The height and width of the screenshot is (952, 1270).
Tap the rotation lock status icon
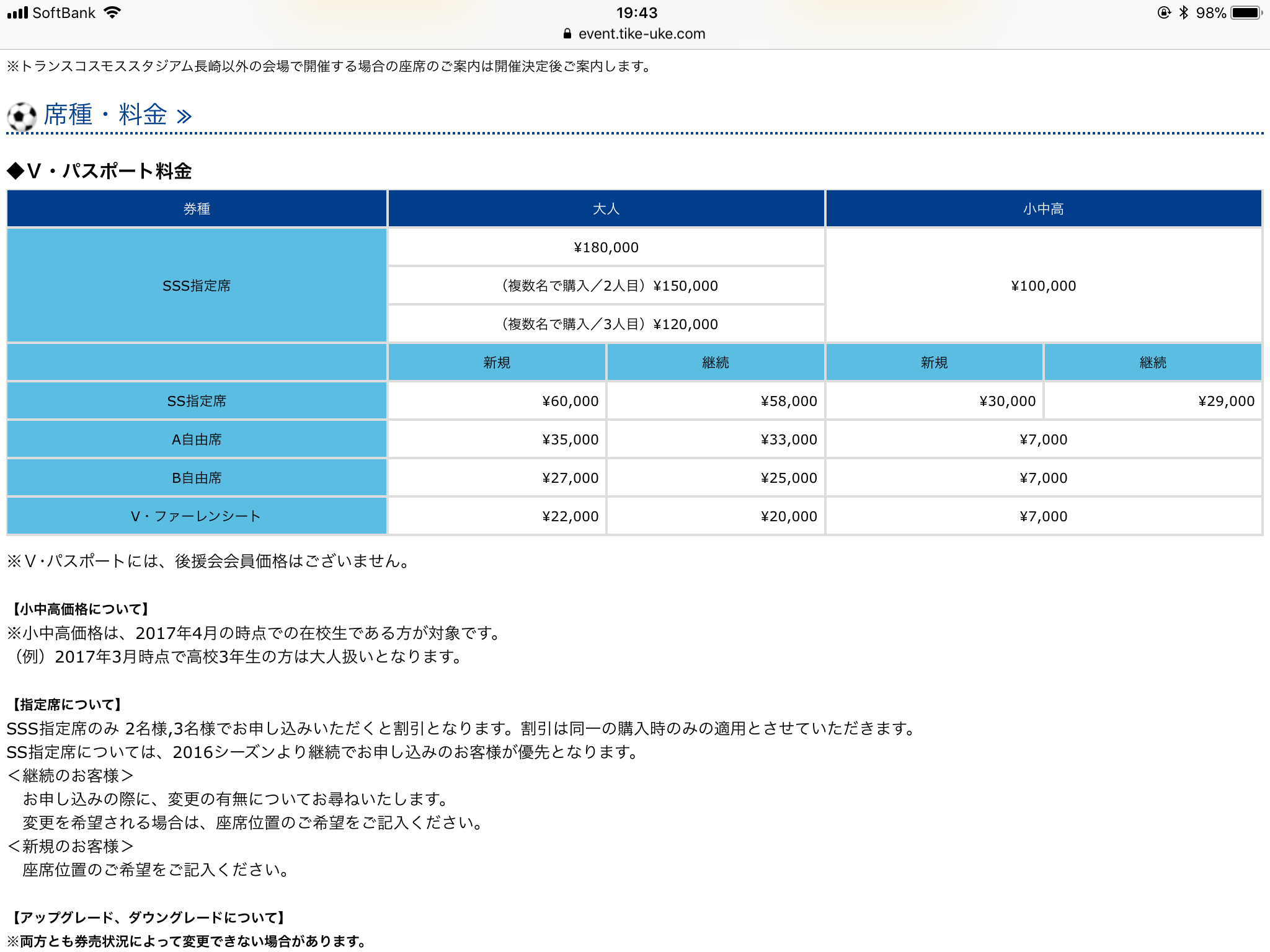click(1164, 12)
